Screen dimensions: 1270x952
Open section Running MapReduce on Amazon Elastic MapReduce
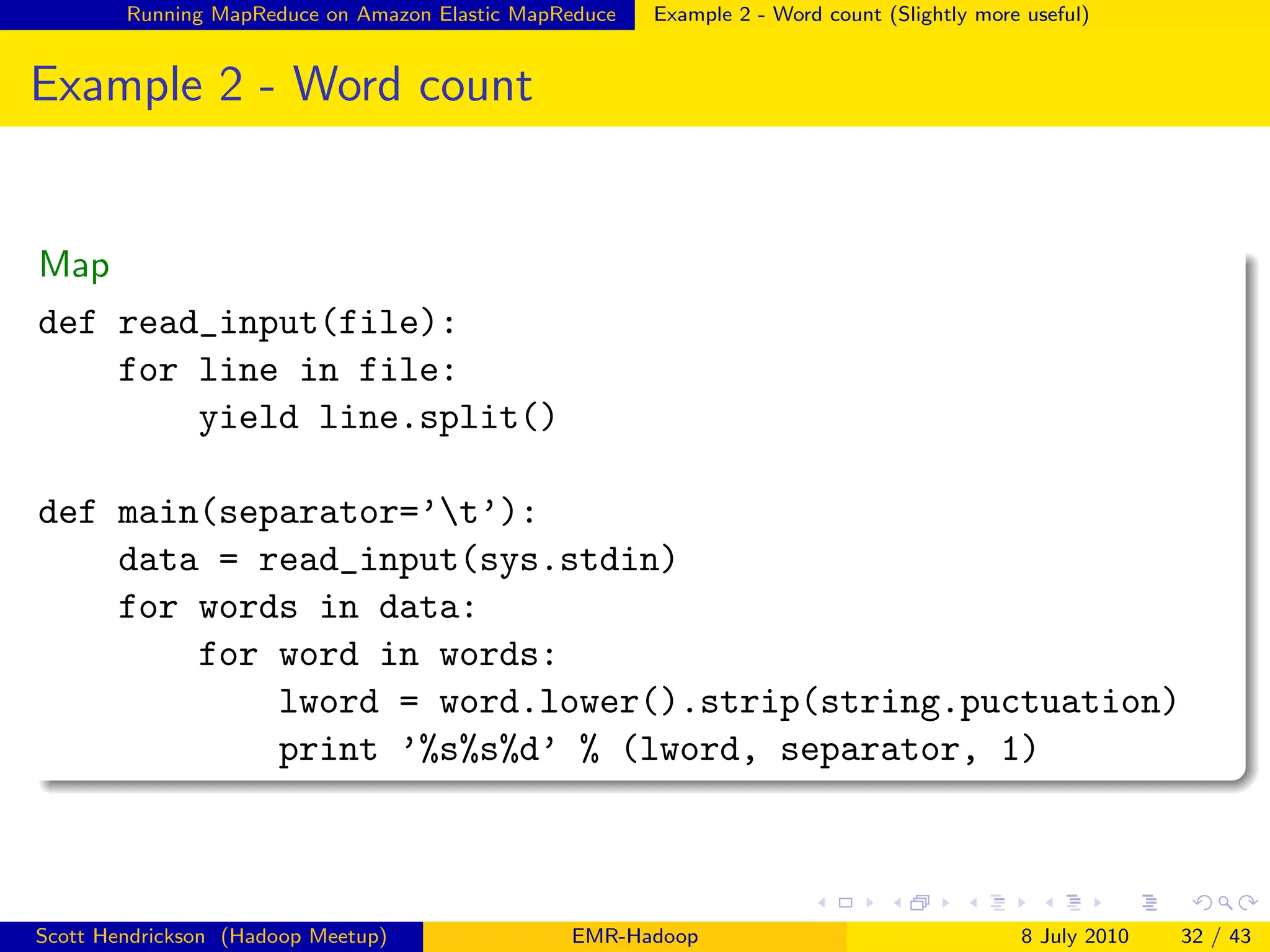click(x=371, y=14)
